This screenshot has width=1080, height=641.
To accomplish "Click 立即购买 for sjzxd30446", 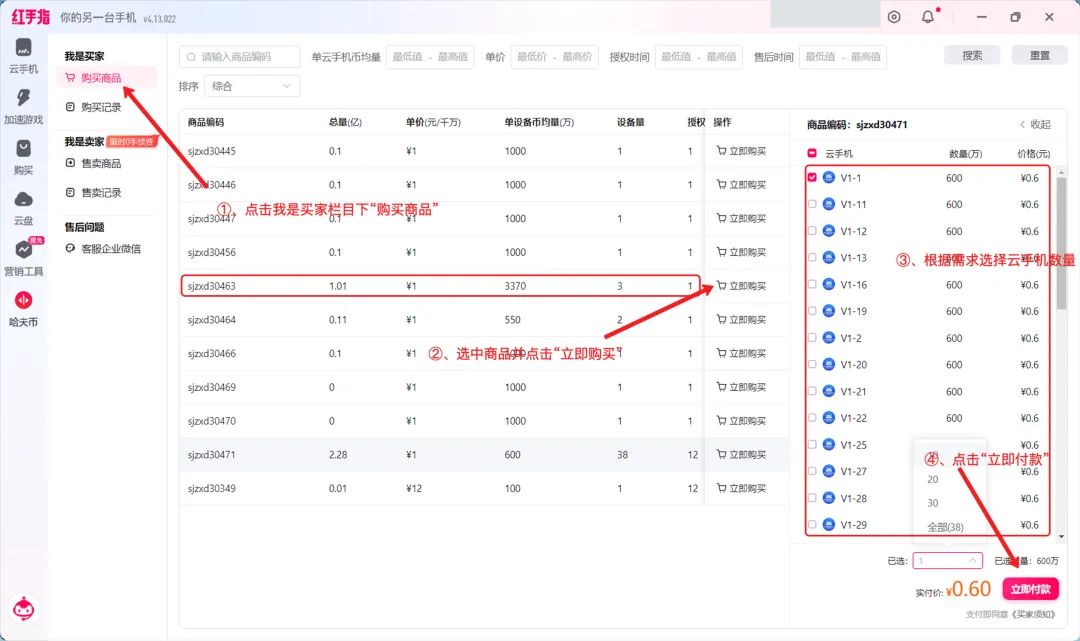I will [x=740, y=185].
